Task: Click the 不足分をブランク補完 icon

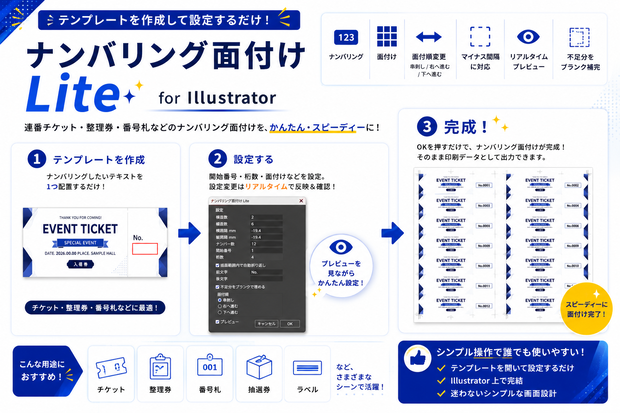Action: tap(579, 37)
